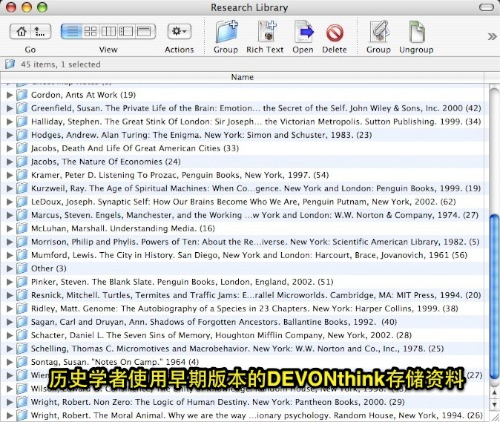Expand Greenfield, Private Life of the Brain

[x=10, y=108]
